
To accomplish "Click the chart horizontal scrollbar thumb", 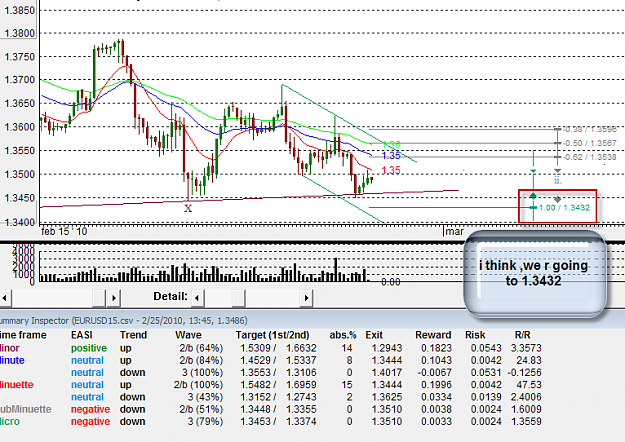I will 99,298.
